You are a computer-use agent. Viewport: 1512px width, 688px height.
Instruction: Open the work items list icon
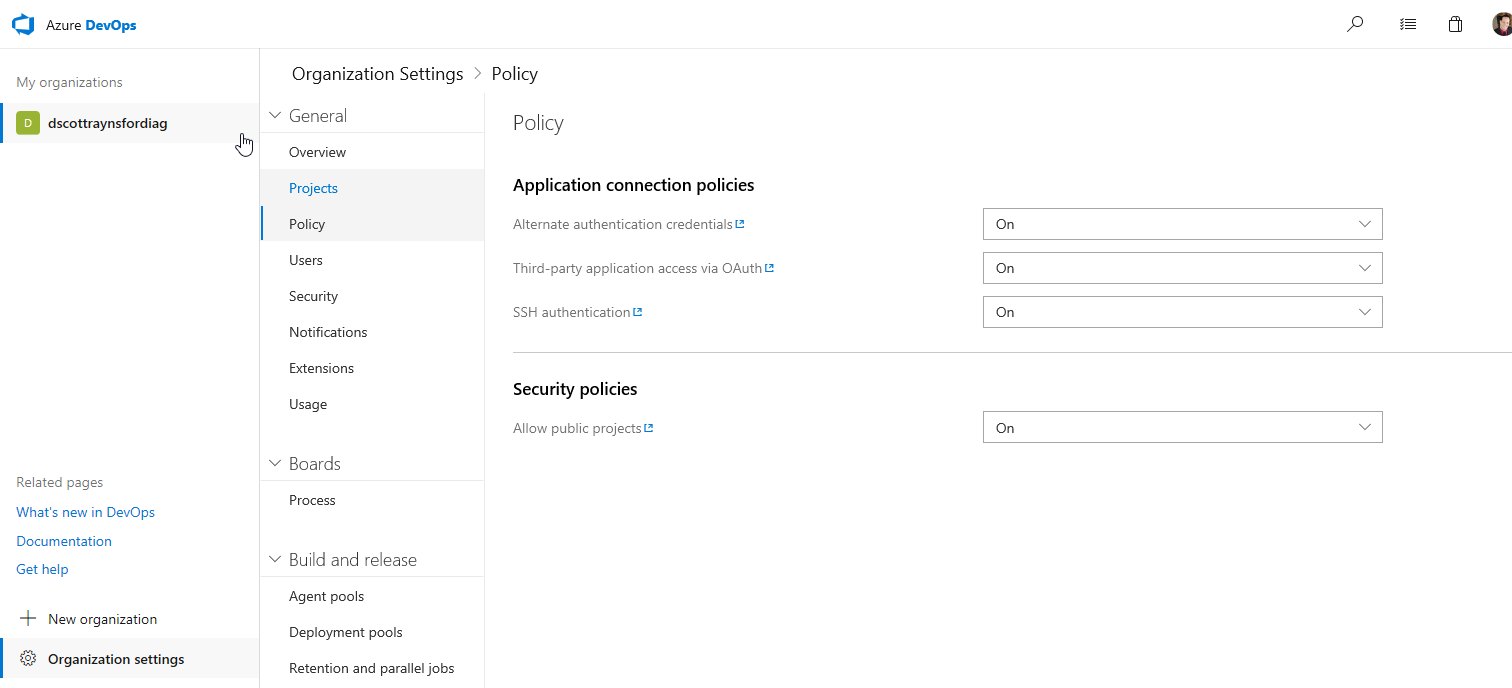1408,25
